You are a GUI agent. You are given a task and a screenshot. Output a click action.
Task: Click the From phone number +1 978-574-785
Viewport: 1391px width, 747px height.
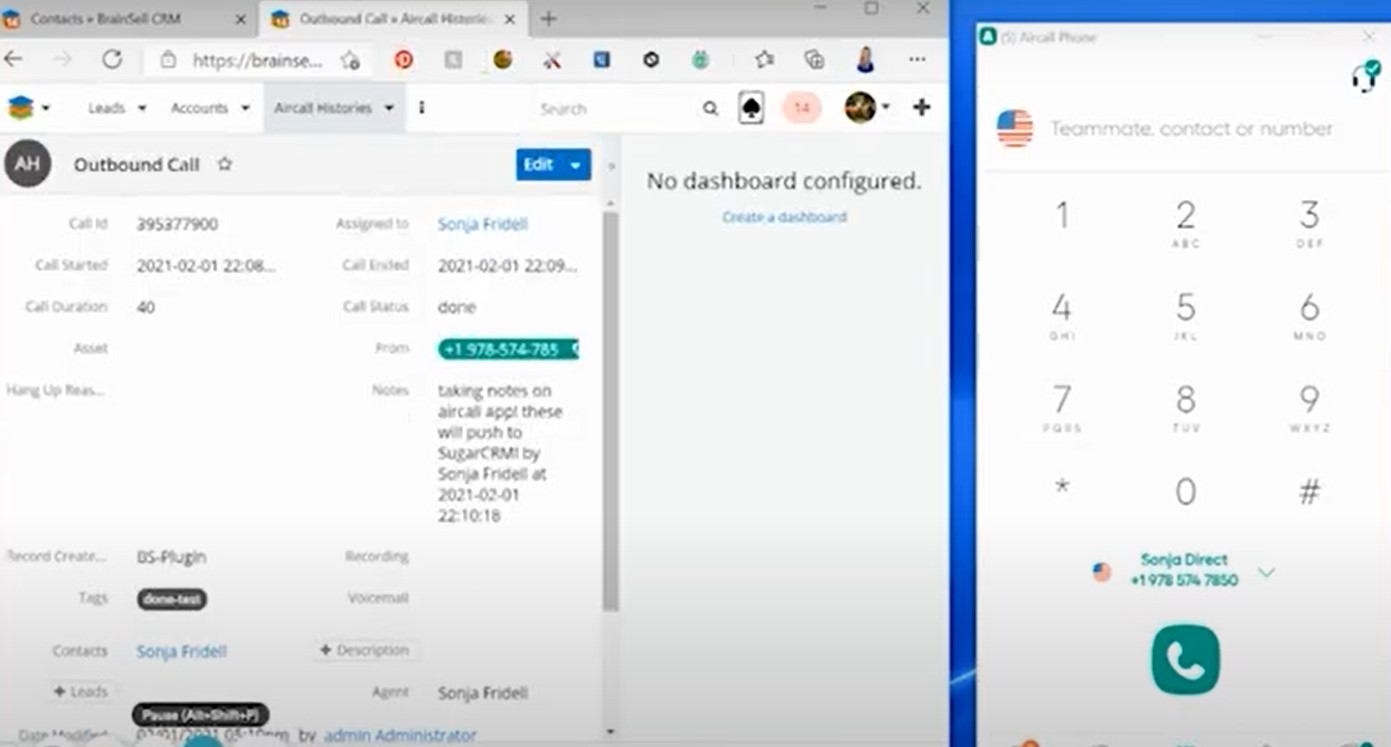508,349
